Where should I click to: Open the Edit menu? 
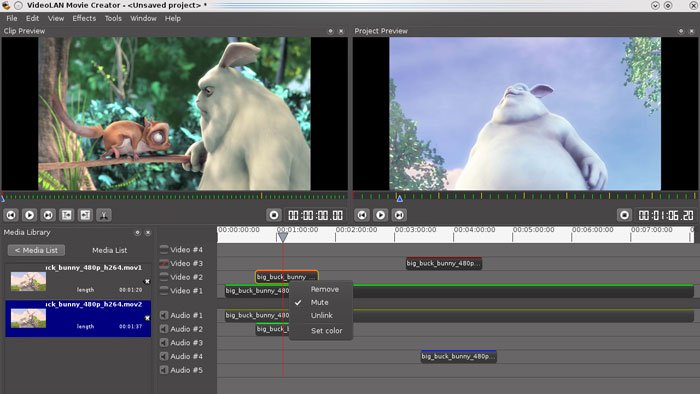point(32,18)
